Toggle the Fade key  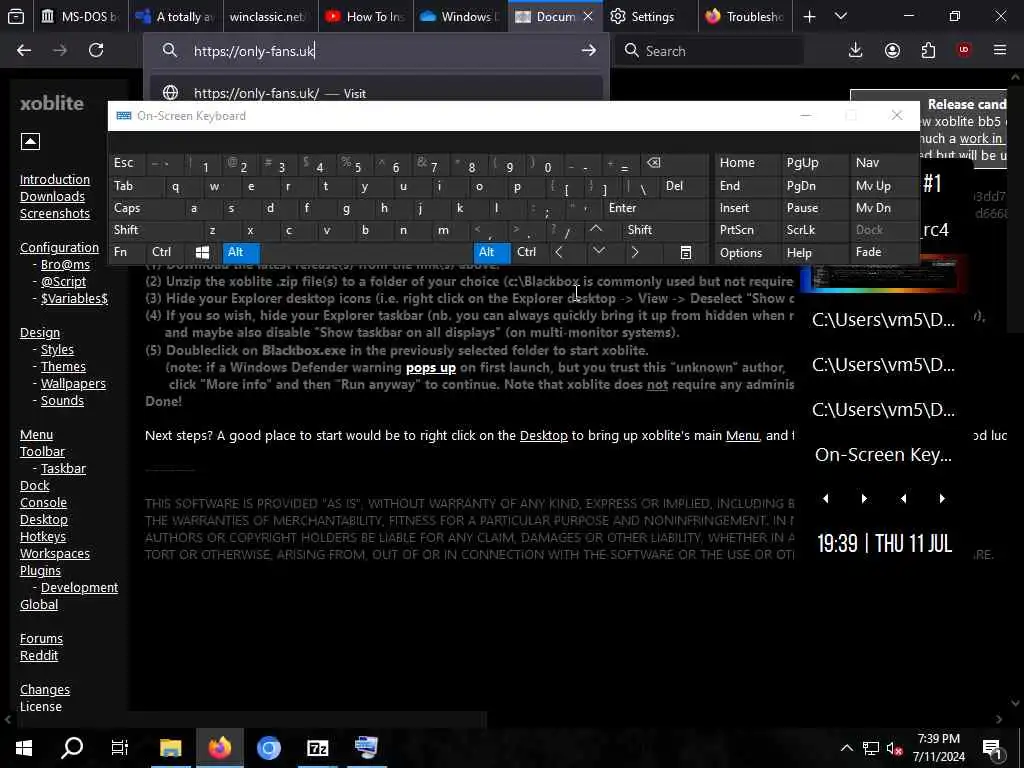[884, 252]
